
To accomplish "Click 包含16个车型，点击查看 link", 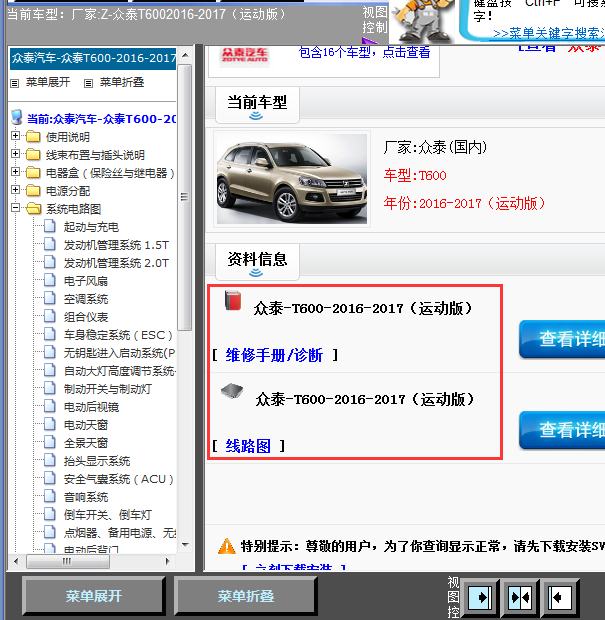I will click(364, 52).
